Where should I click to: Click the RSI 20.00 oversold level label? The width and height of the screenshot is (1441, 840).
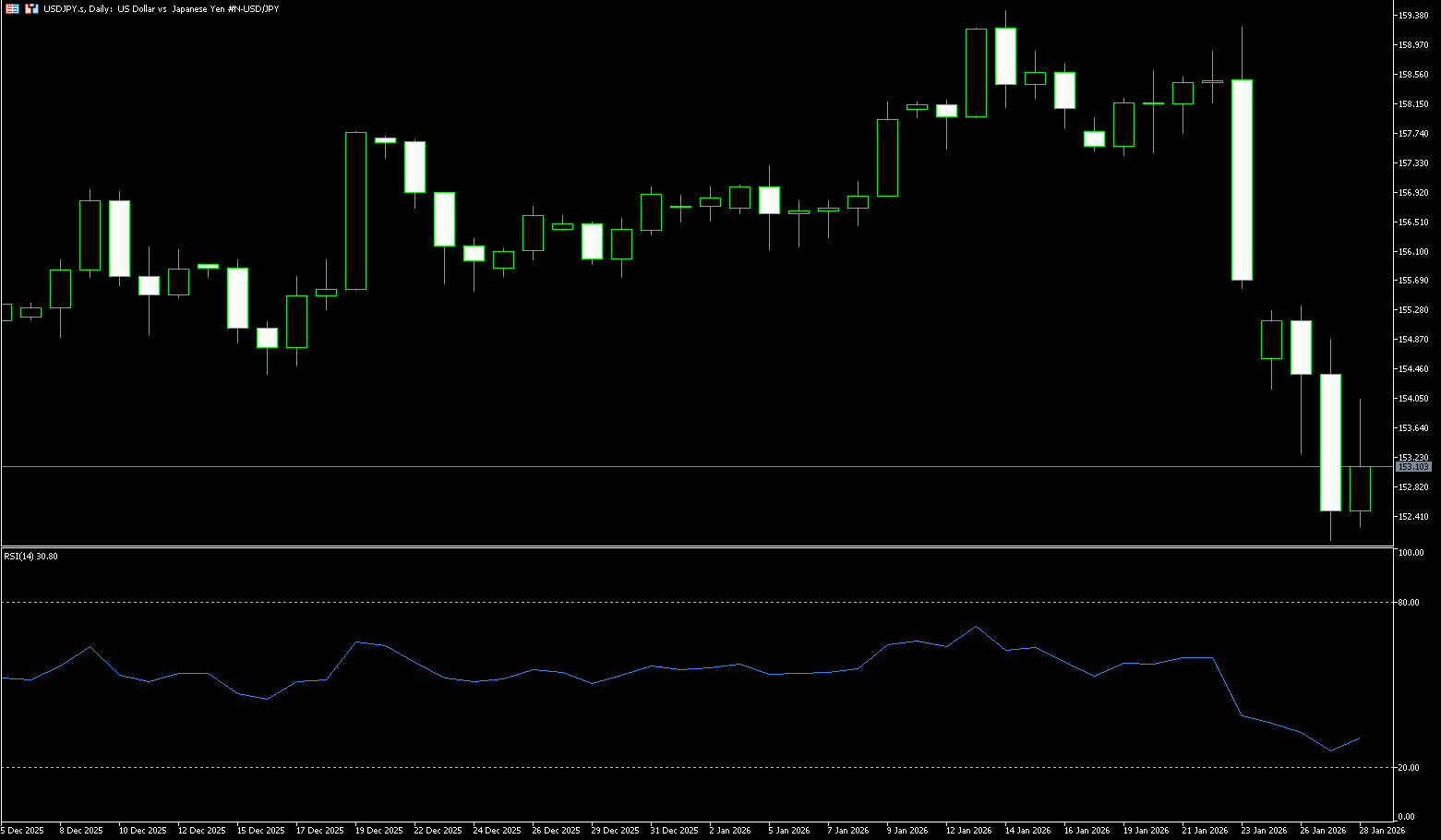(1409, 768)
